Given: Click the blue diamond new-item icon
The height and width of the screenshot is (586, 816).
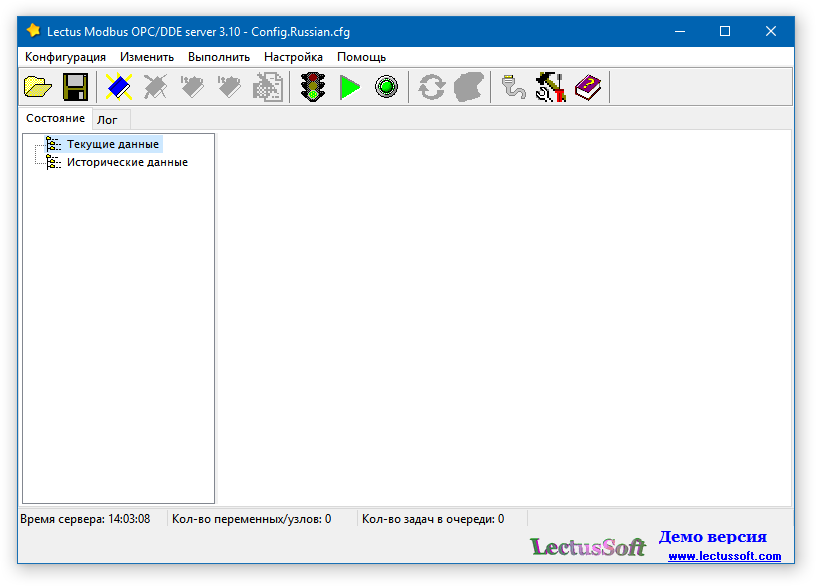Looking at the screenshot, I should (119, 87).
